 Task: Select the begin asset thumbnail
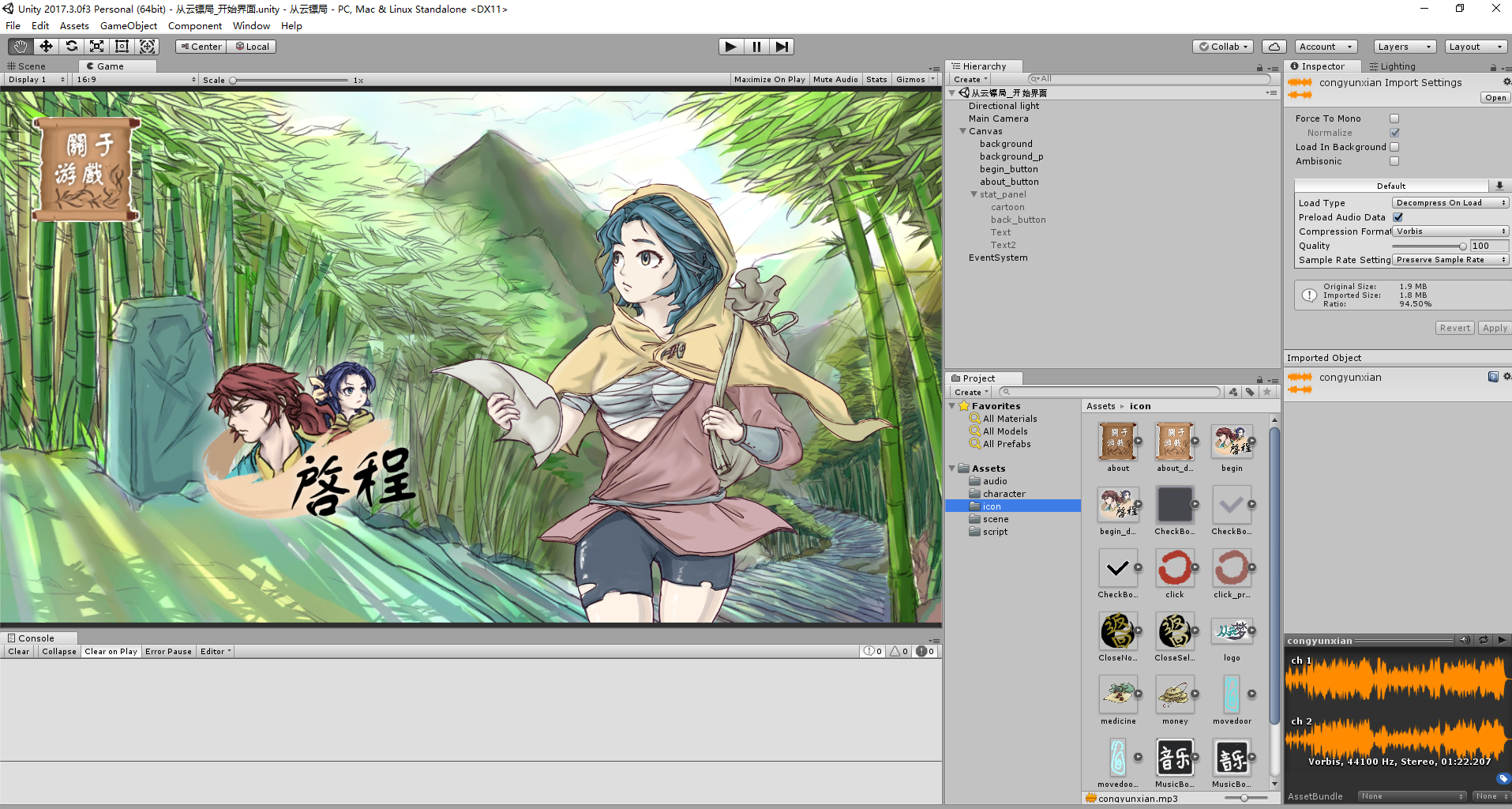tap(1231, 442)
